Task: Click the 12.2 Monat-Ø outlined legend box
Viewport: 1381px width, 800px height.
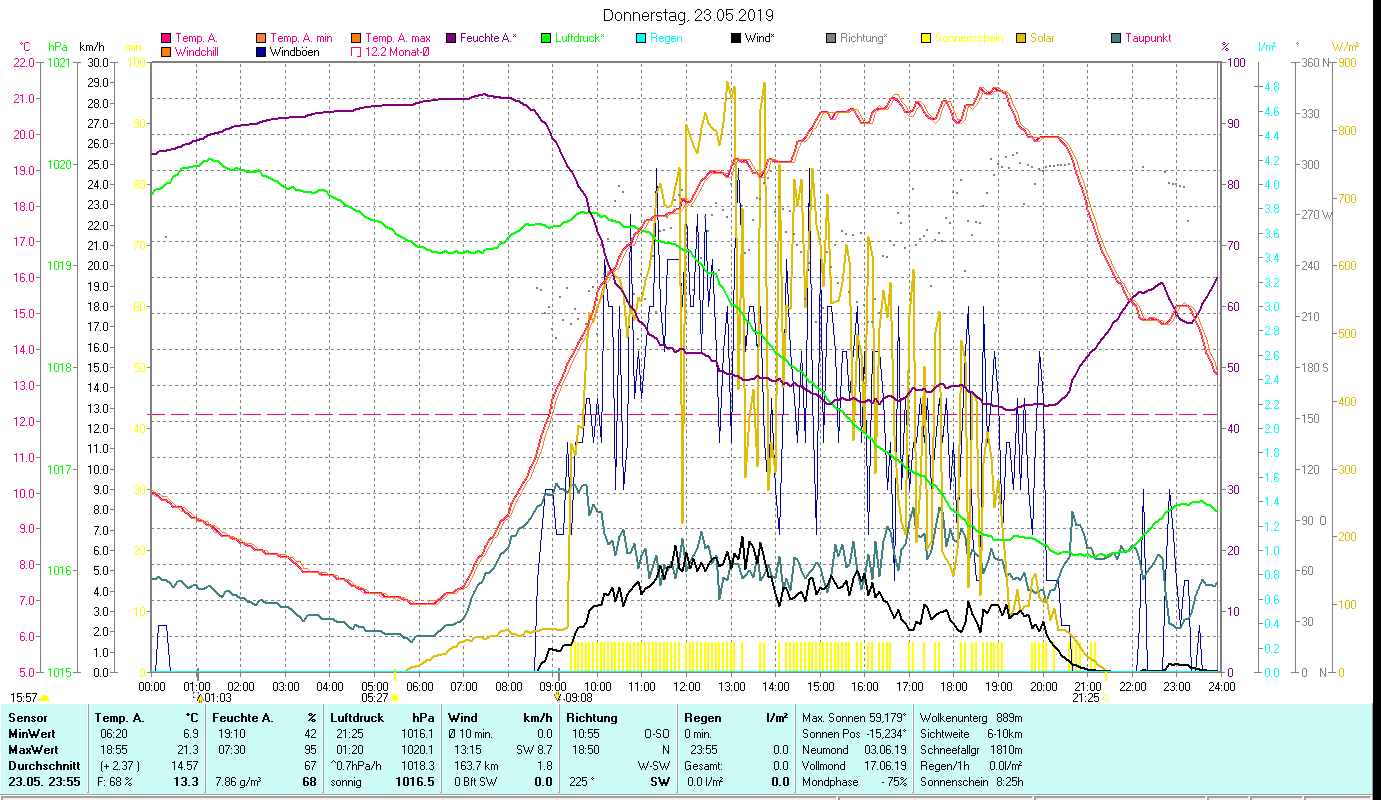Action: (x=357, y=52)
